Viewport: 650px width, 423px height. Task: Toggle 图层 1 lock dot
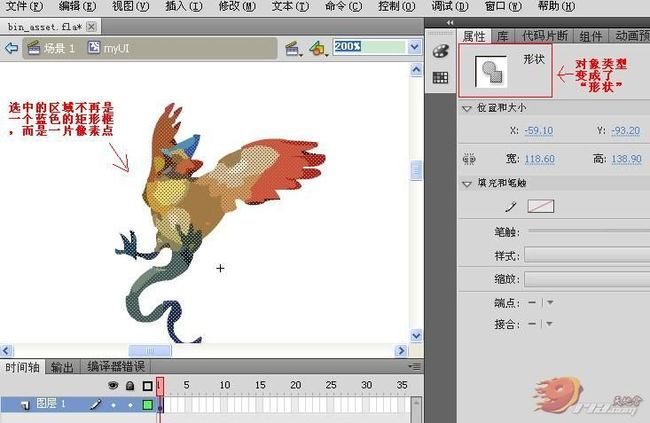130,405
